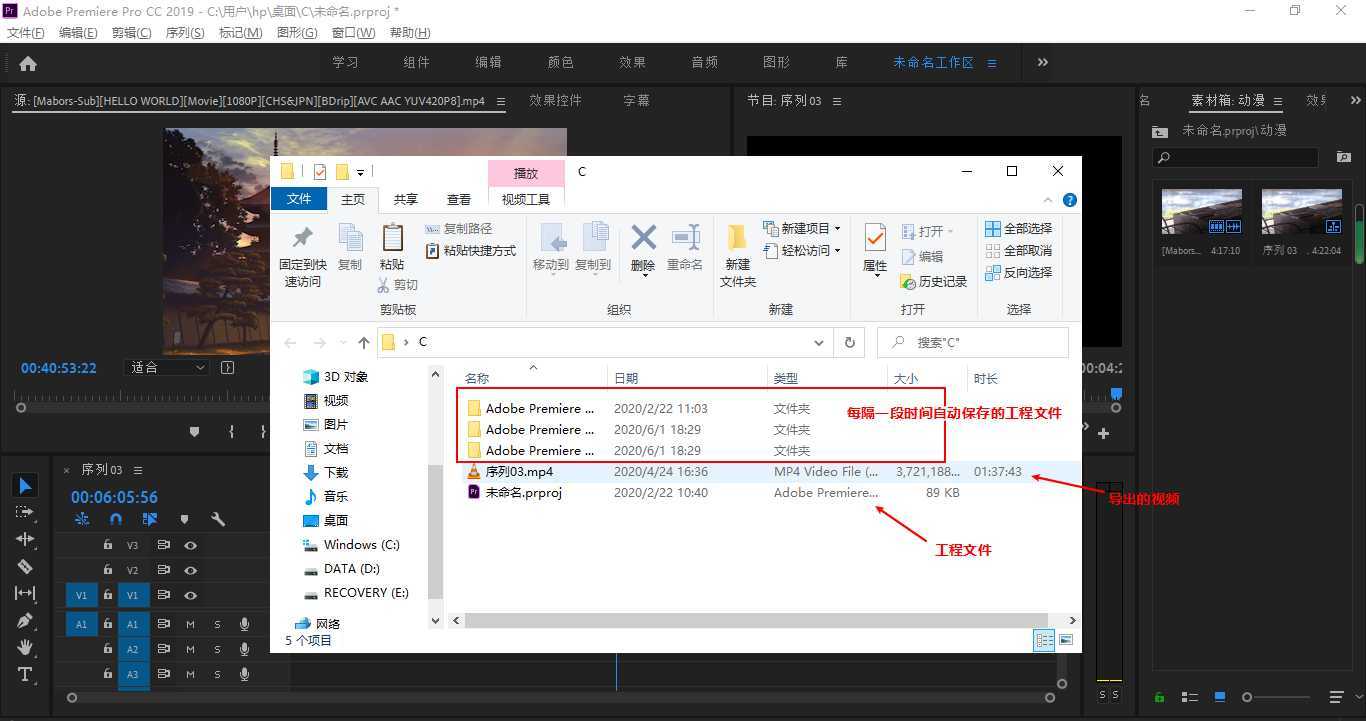
Task: Click 属性 in the Explorer ribbon
Action: pos(876,250)
